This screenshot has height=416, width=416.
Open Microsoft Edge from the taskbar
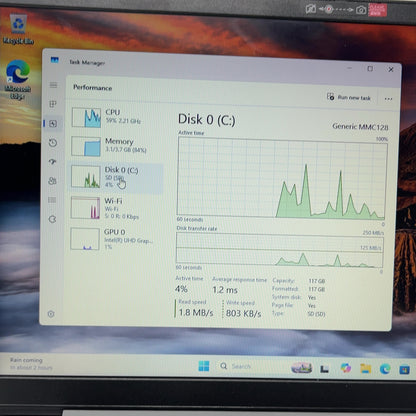(x=385, y=369)
